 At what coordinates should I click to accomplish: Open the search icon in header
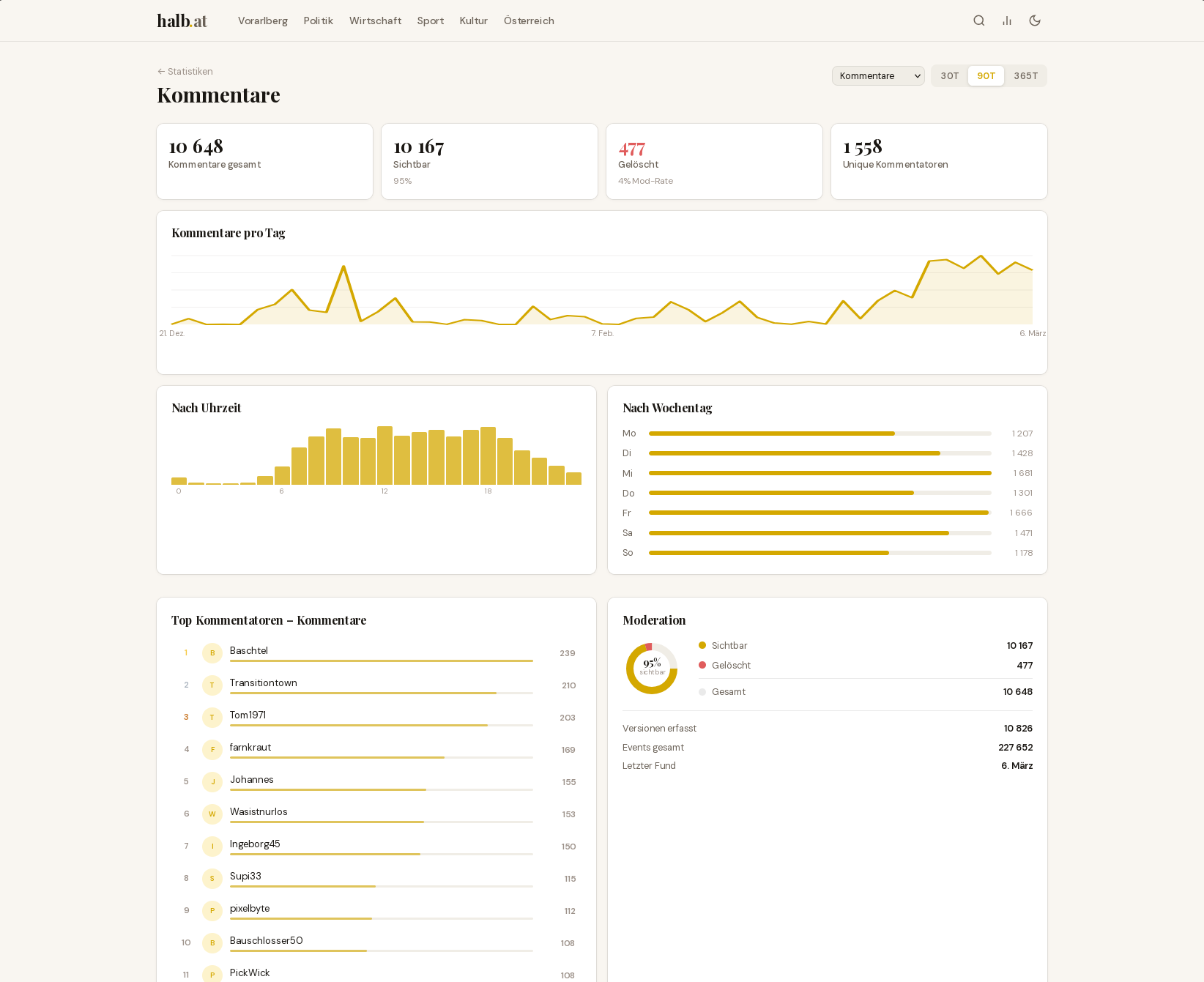click(x=978, y=21)
